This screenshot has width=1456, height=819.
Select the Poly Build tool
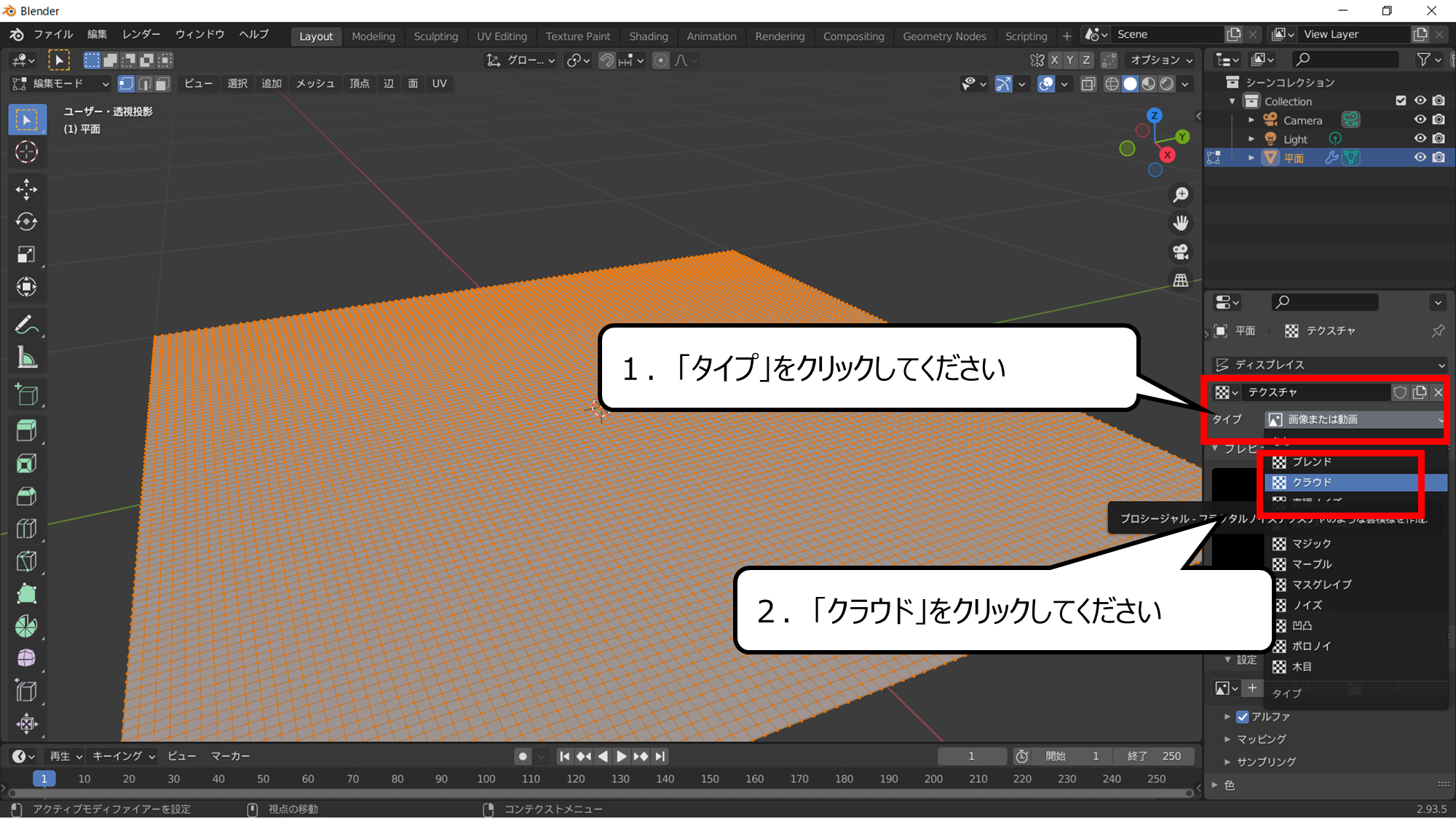click(x=27, y=594)
